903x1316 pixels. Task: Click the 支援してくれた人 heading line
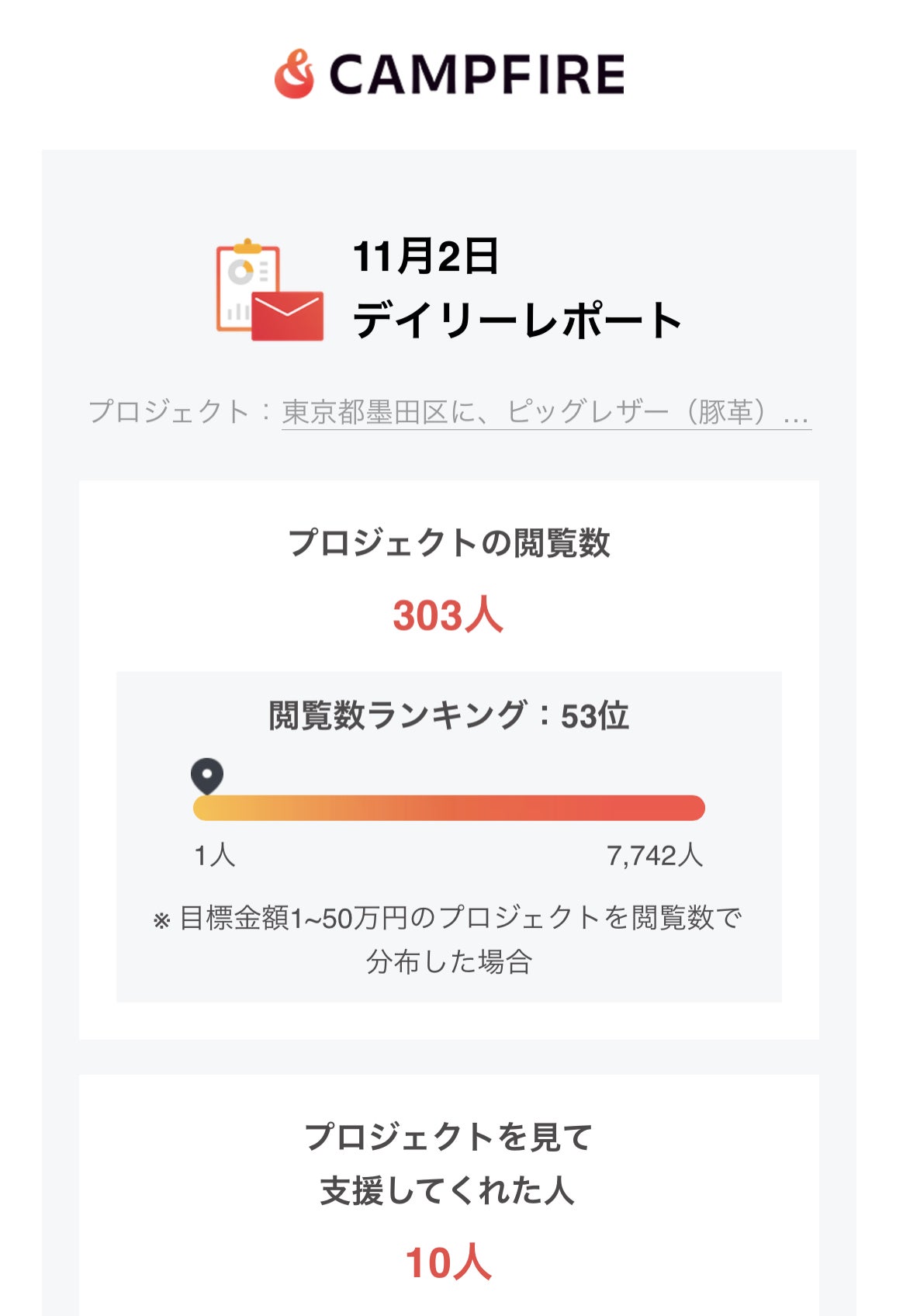click(448, 1190)
